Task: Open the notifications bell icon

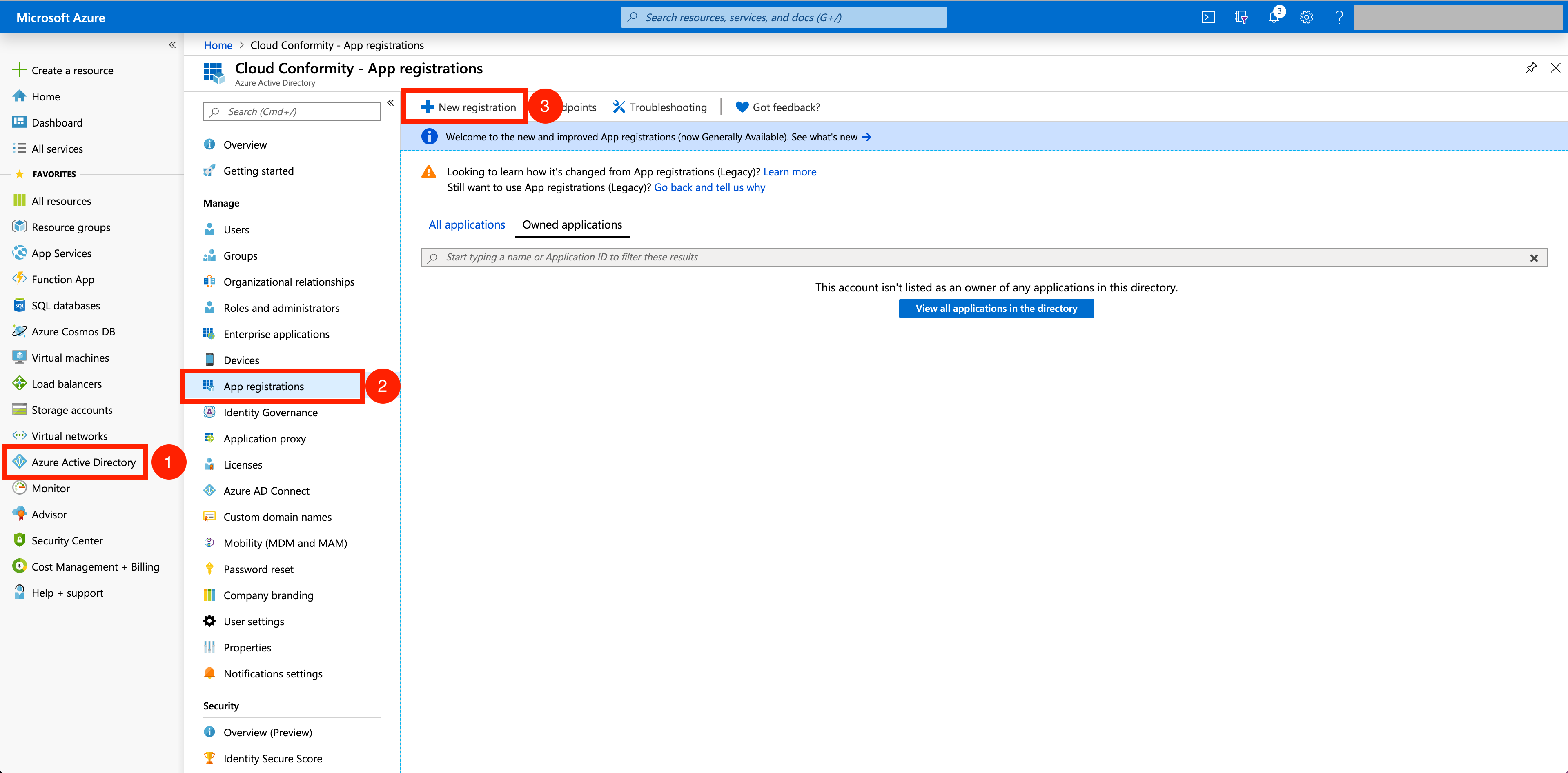Action: [x=1274, y=17]
